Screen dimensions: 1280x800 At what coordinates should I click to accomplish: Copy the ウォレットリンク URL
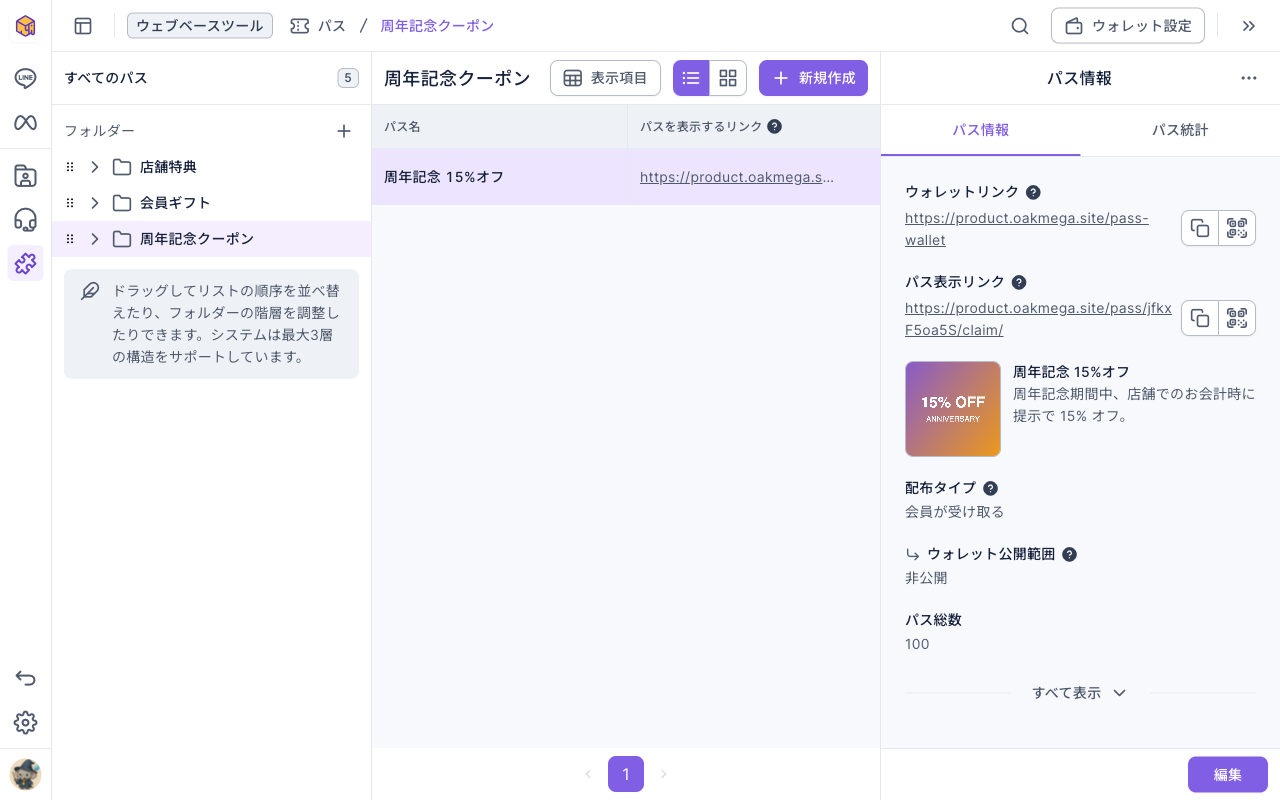1200,228
